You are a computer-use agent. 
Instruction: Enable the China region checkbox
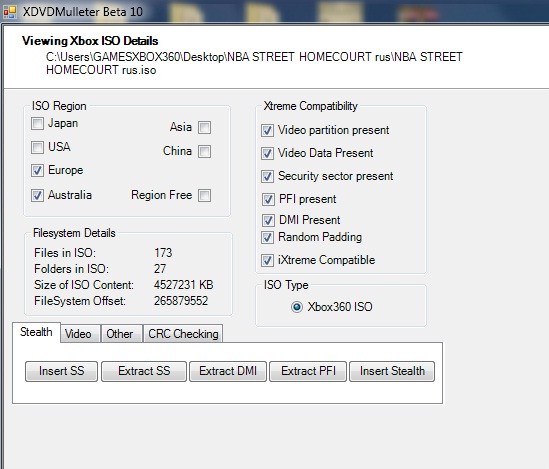pos(204,152)
